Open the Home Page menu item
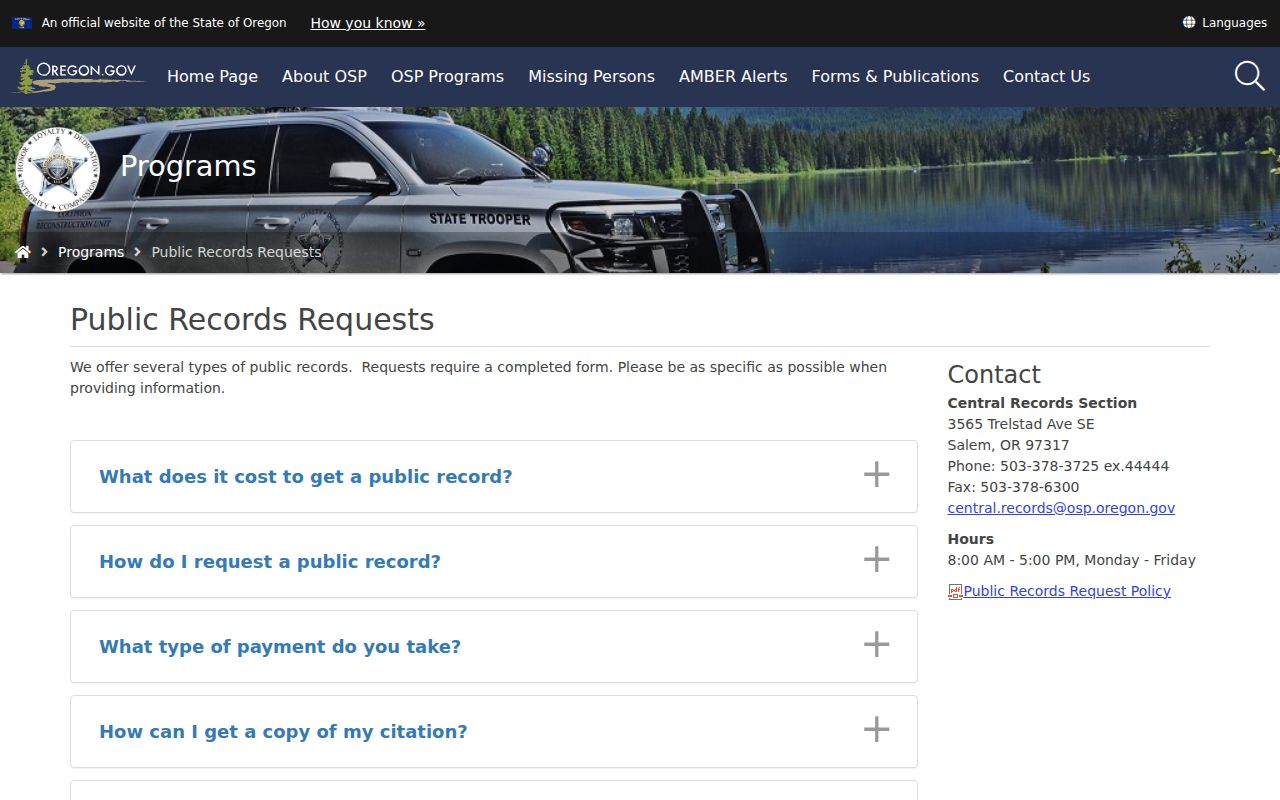The image size is (1280, 800). (x=212, y=76)
